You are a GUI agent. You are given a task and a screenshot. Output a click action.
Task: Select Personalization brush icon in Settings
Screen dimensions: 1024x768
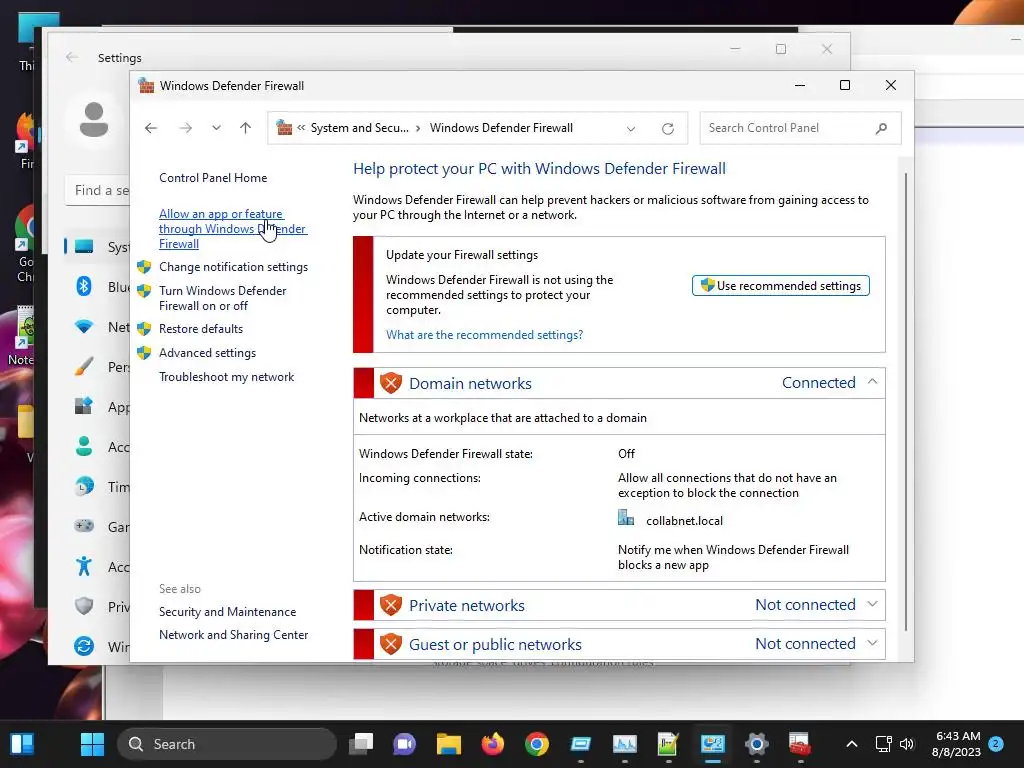click(x=84, y=367)
